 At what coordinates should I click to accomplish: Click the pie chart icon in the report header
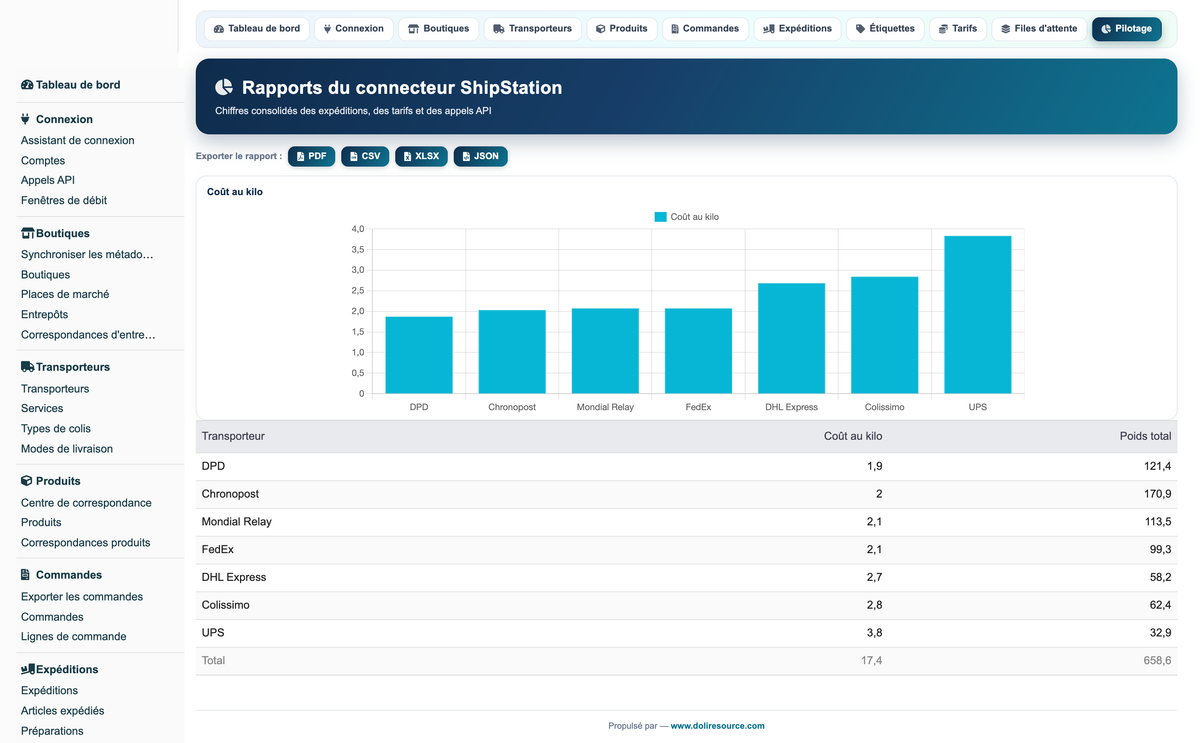pyautogui.click(x=224, y=88)
